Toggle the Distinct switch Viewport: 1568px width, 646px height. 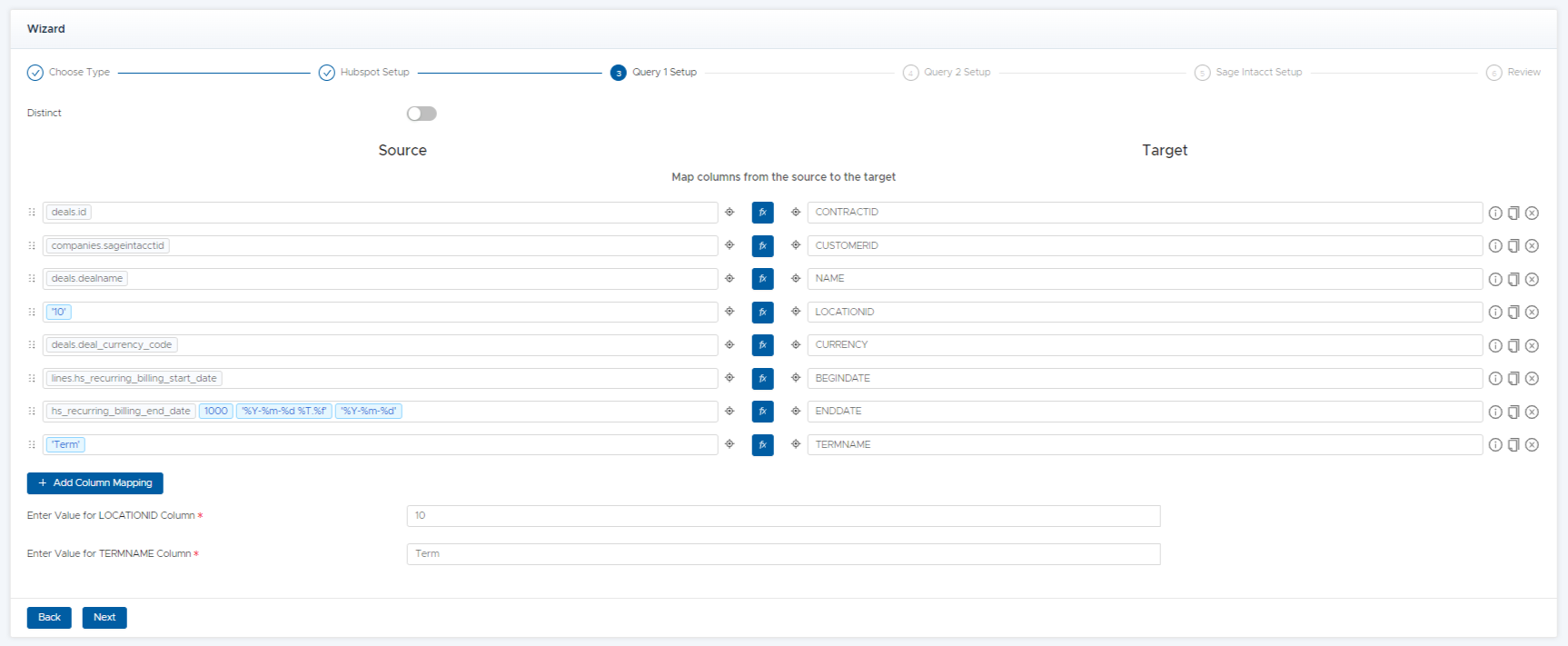point(422,114)
